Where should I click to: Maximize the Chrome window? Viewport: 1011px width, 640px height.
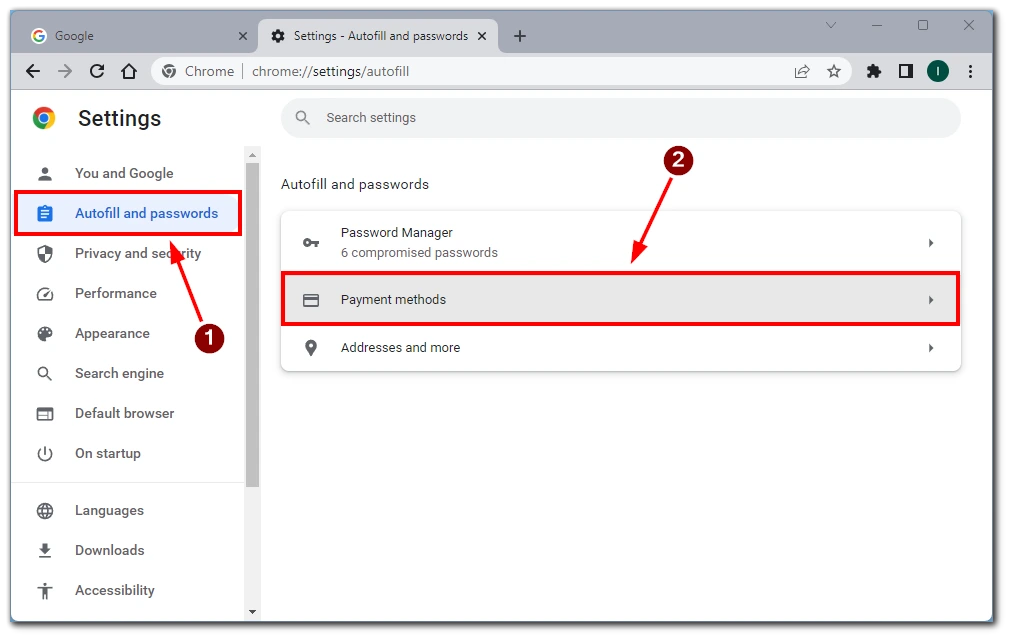pos(923,25)
